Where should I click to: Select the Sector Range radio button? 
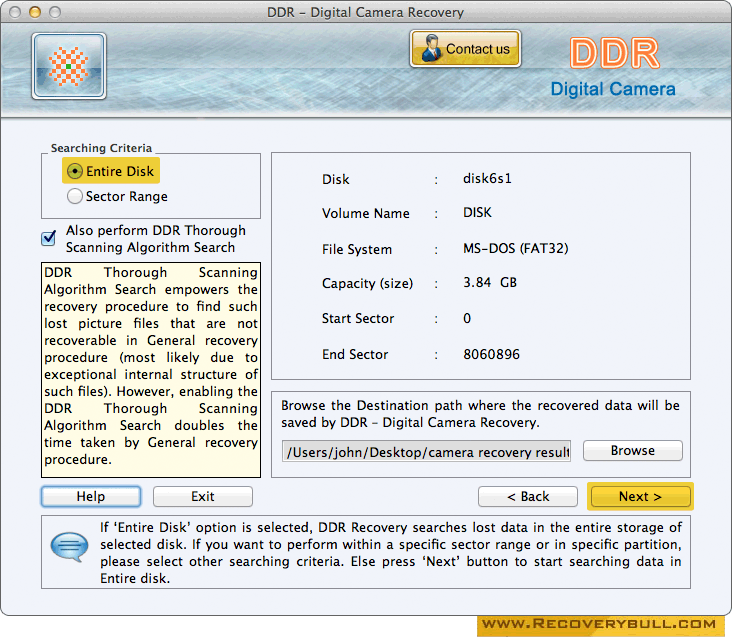click(75, 196)
